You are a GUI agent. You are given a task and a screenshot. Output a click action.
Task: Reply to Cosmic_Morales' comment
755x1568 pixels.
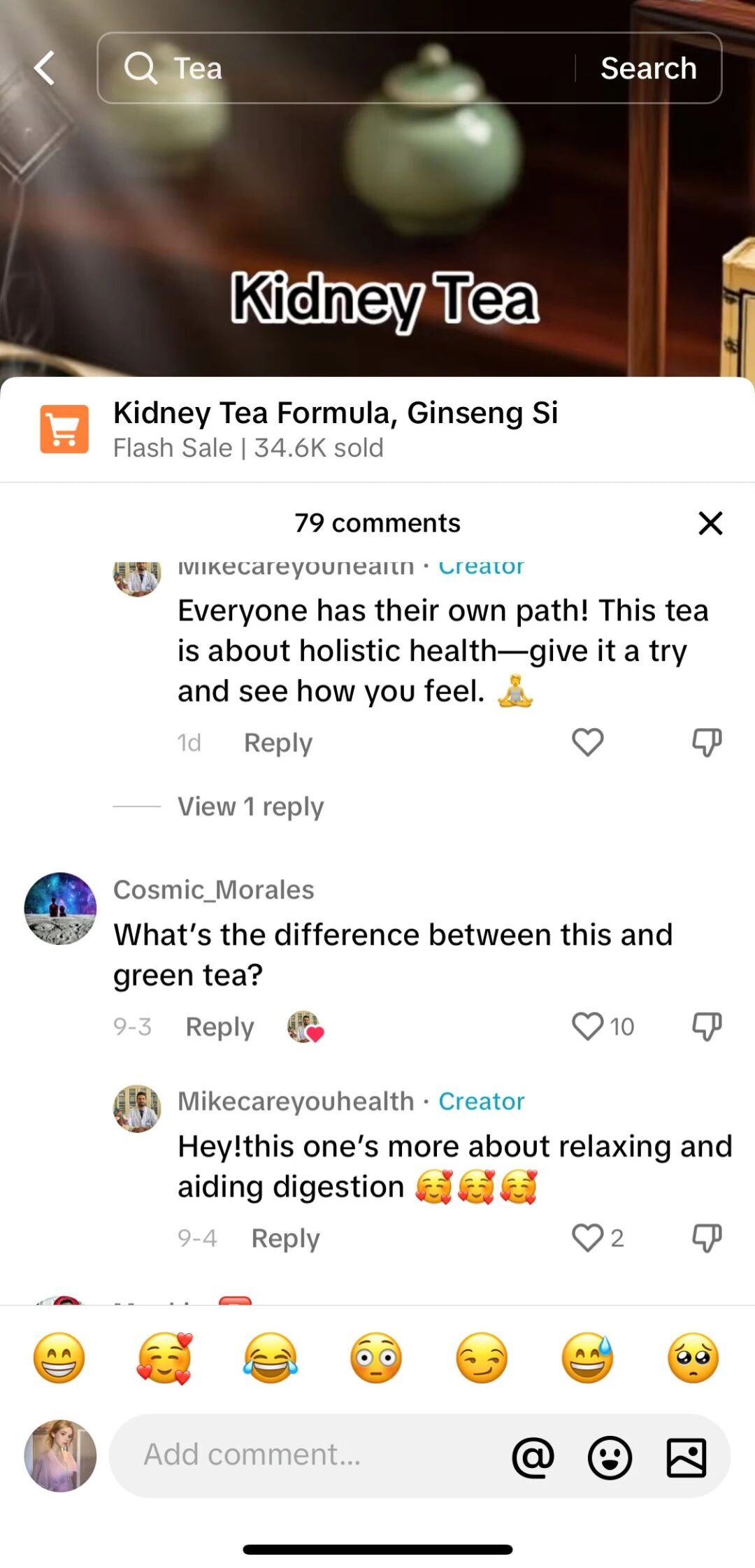click(x=220, y=1027)
